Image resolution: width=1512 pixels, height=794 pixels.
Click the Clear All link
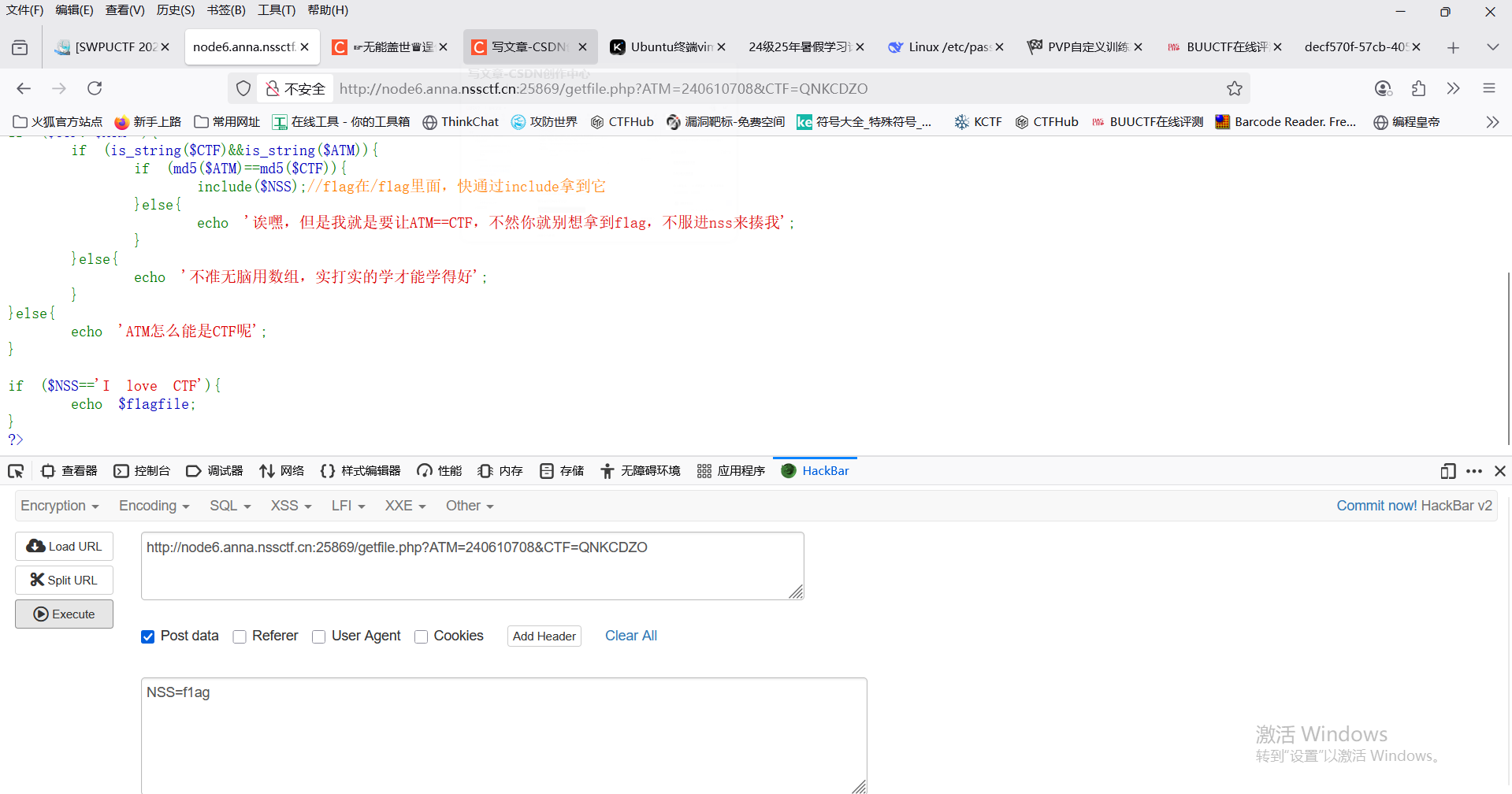pyautogui.click(x=631, y=636)
